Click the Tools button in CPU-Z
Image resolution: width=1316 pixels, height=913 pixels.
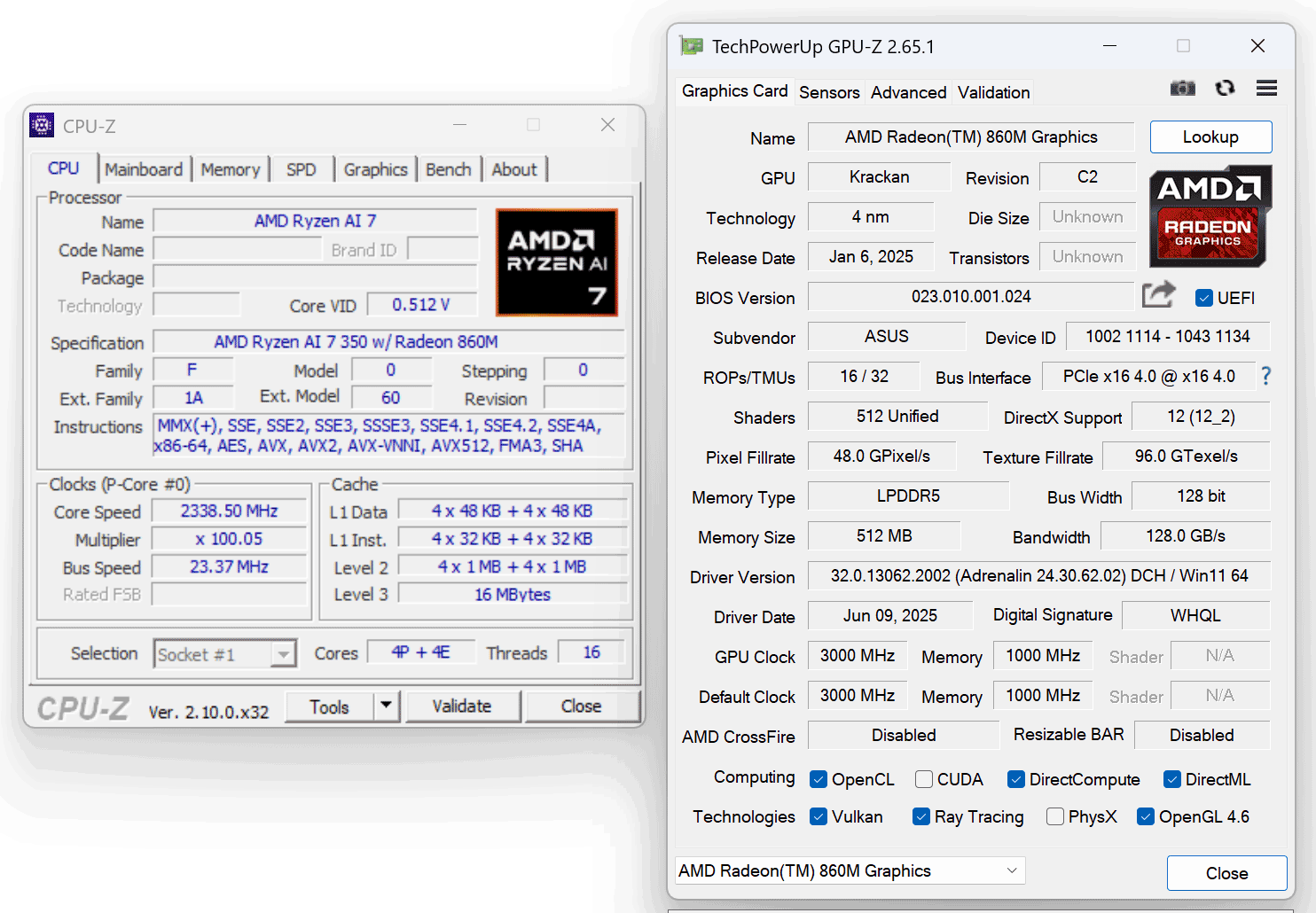(x=330, y=706)
